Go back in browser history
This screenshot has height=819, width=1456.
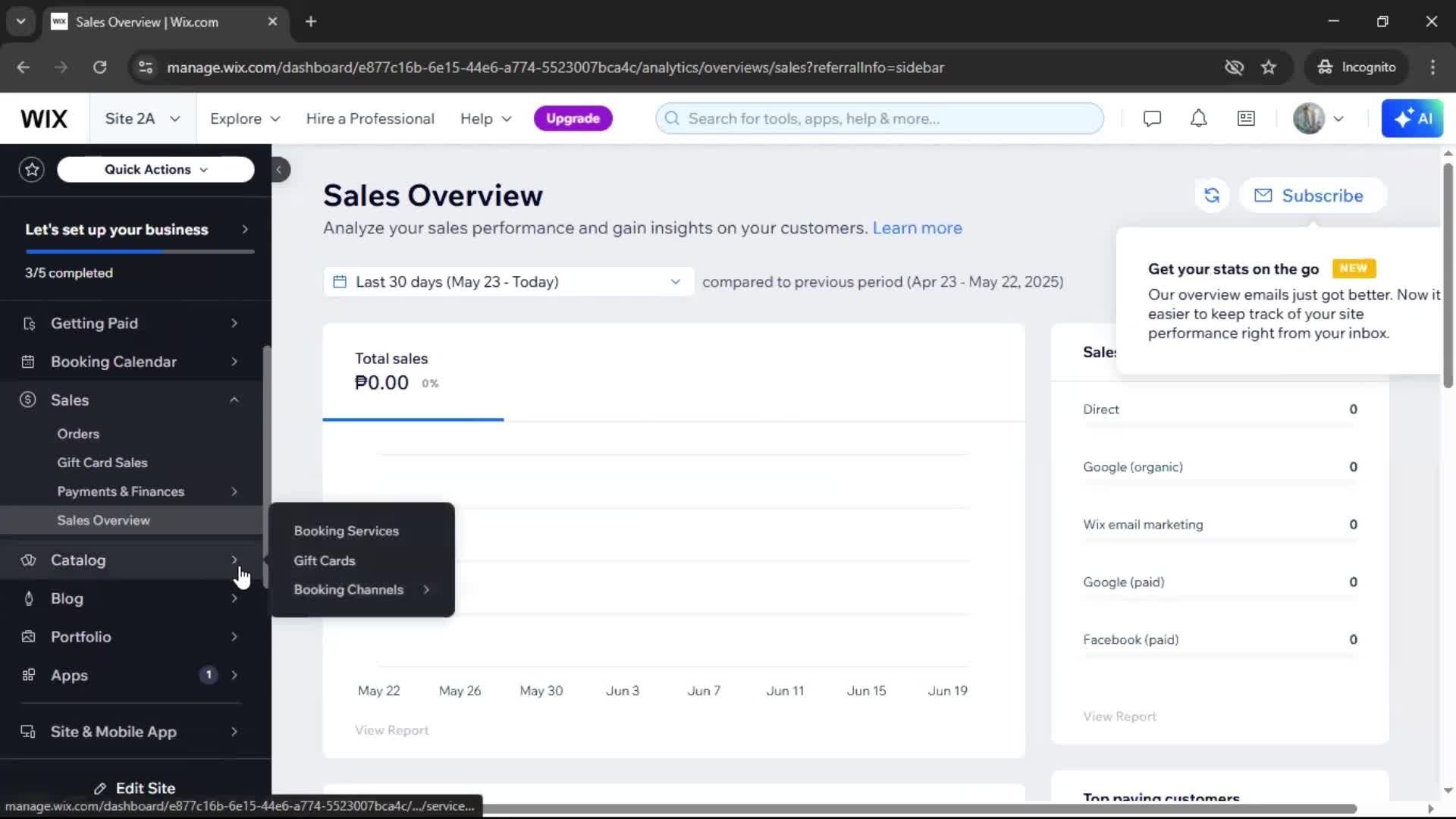[24, 67]
